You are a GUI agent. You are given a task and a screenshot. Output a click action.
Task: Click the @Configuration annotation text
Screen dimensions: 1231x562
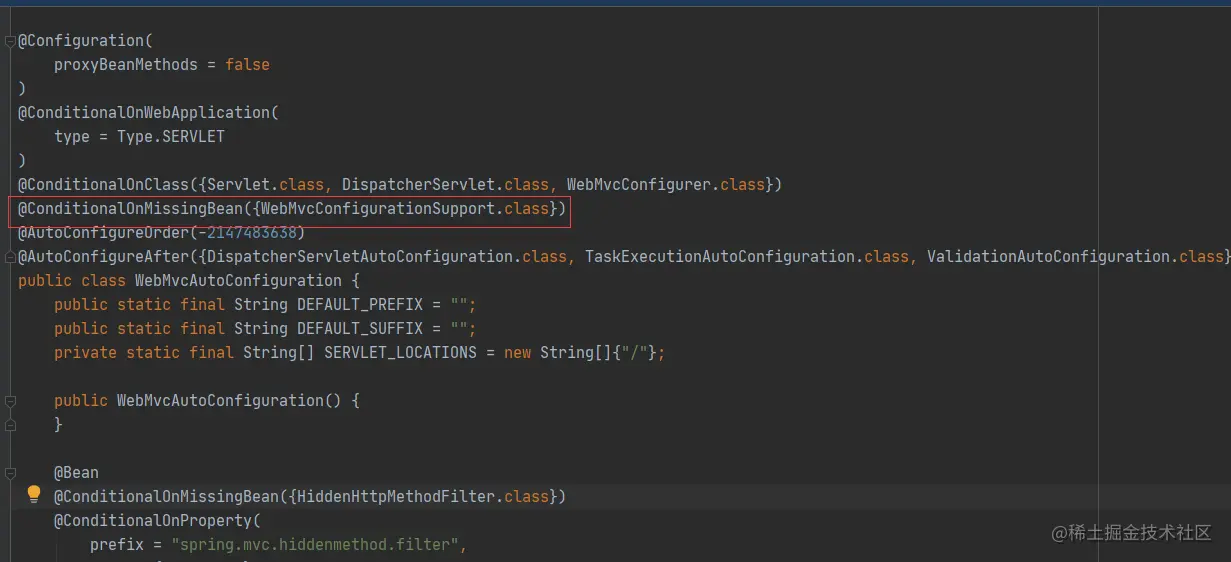(81, 41)
